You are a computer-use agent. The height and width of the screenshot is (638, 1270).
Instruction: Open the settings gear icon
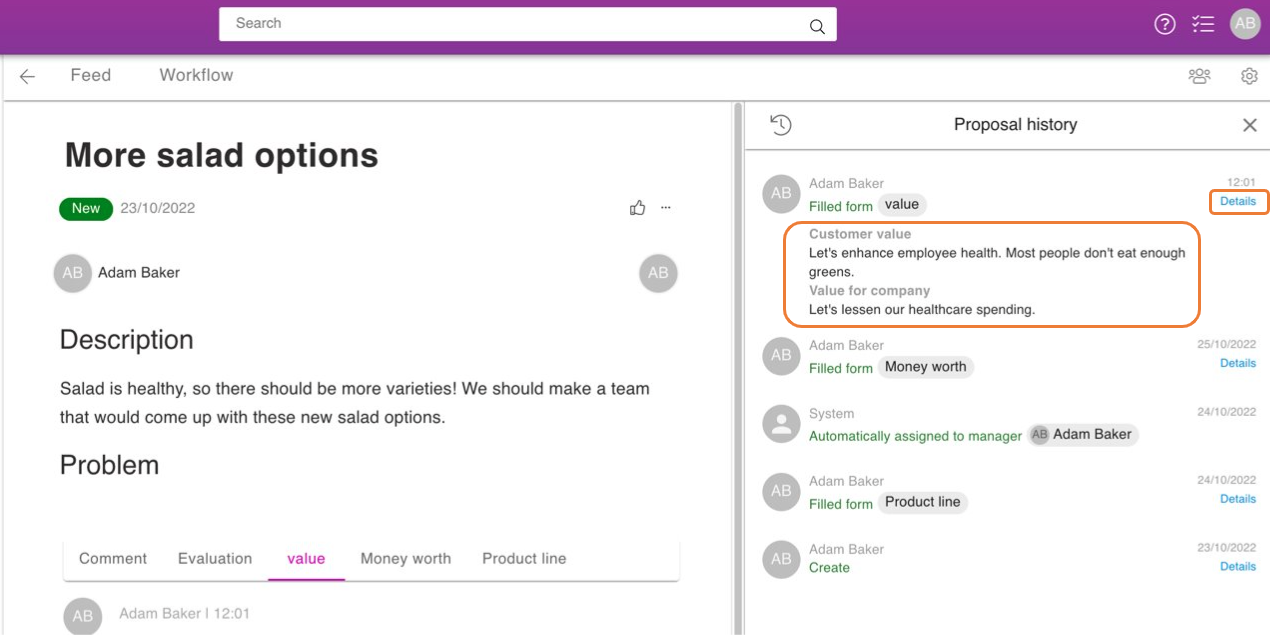(x=1249, y=76)
